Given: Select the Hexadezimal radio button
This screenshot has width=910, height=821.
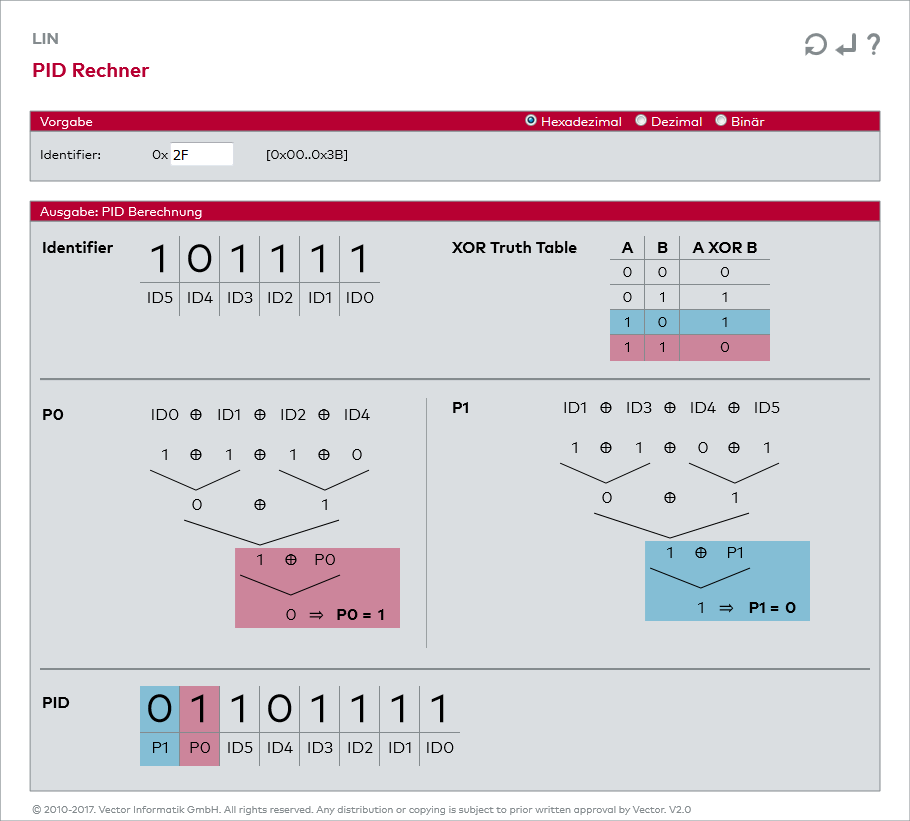Looking at the screenshot, I should (x=531, y=121).
